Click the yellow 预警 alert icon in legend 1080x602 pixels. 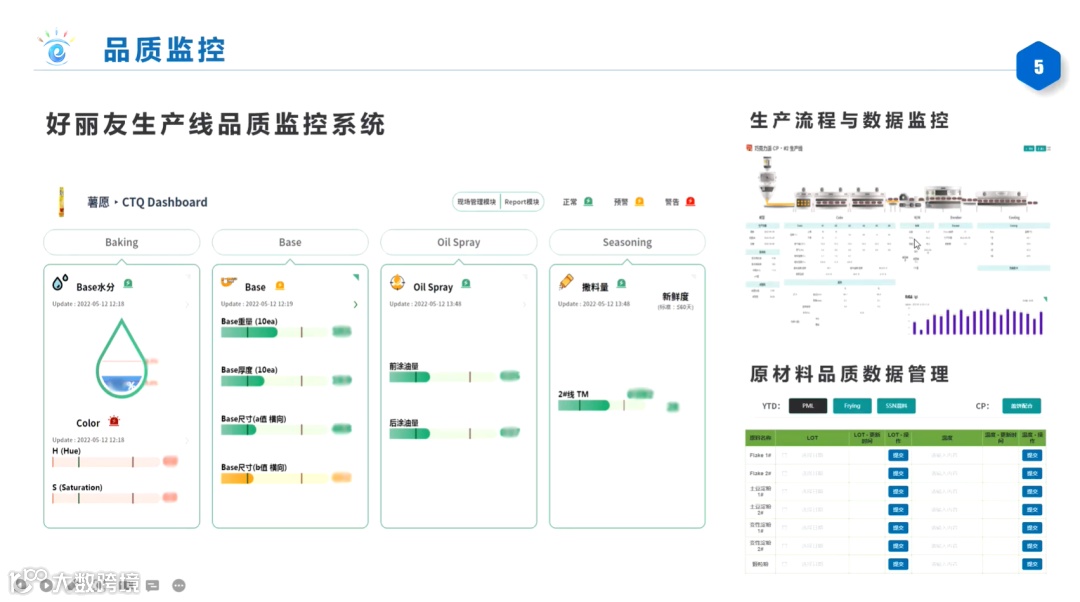(639, 201)
